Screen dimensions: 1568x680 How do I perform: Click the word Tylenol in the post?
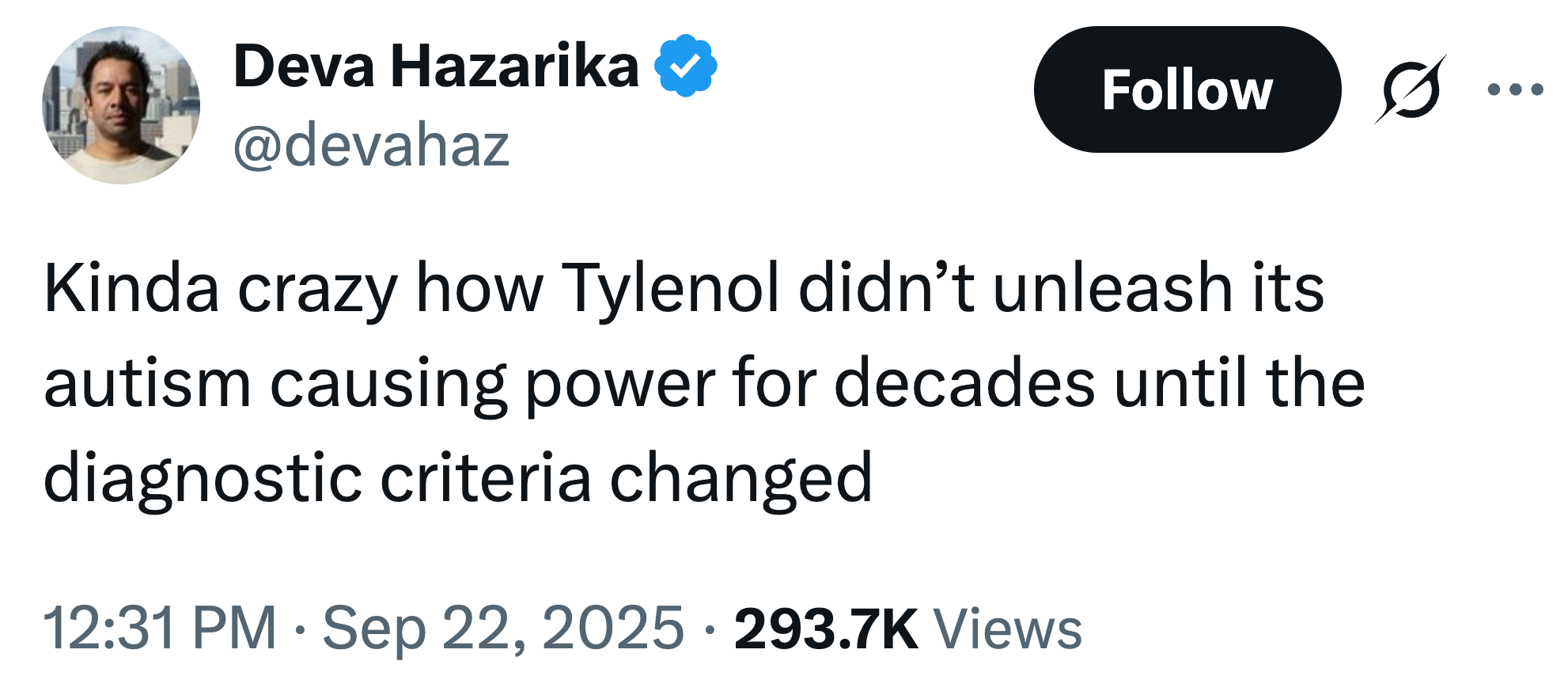click(671, 288)
